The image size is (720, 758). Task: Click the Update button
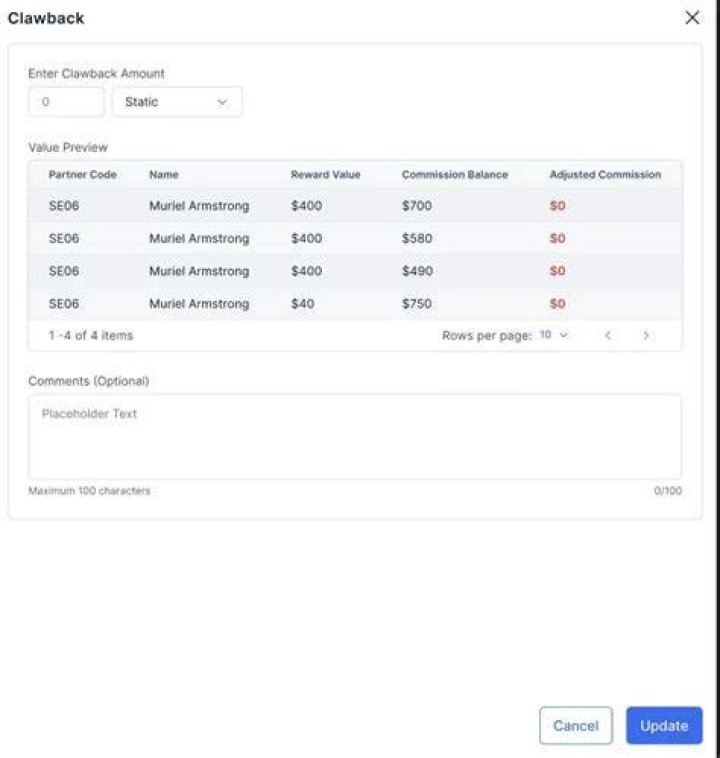pos(664,725)
